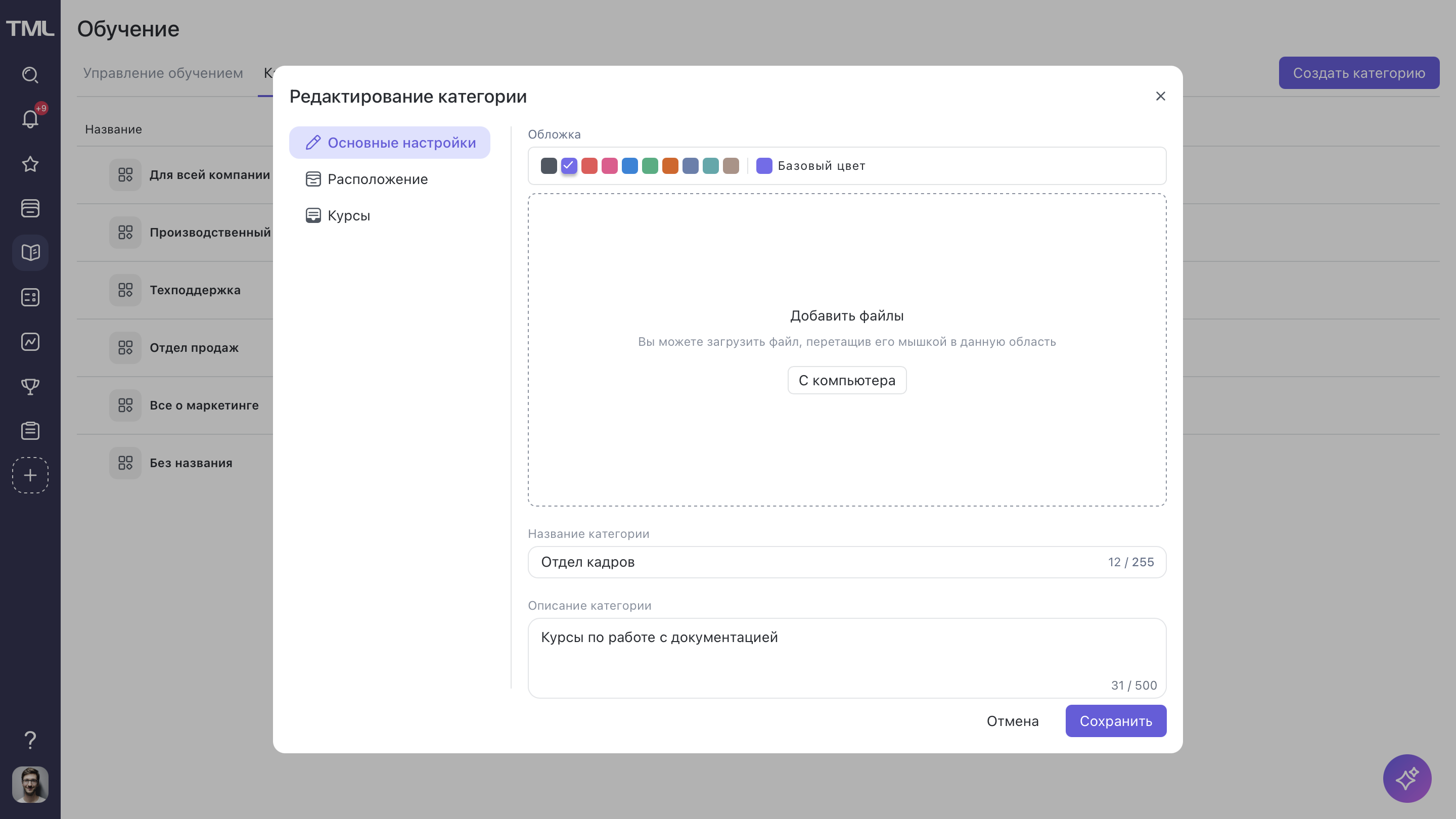Click the С компьютера upload button

[x=846, y=380]
